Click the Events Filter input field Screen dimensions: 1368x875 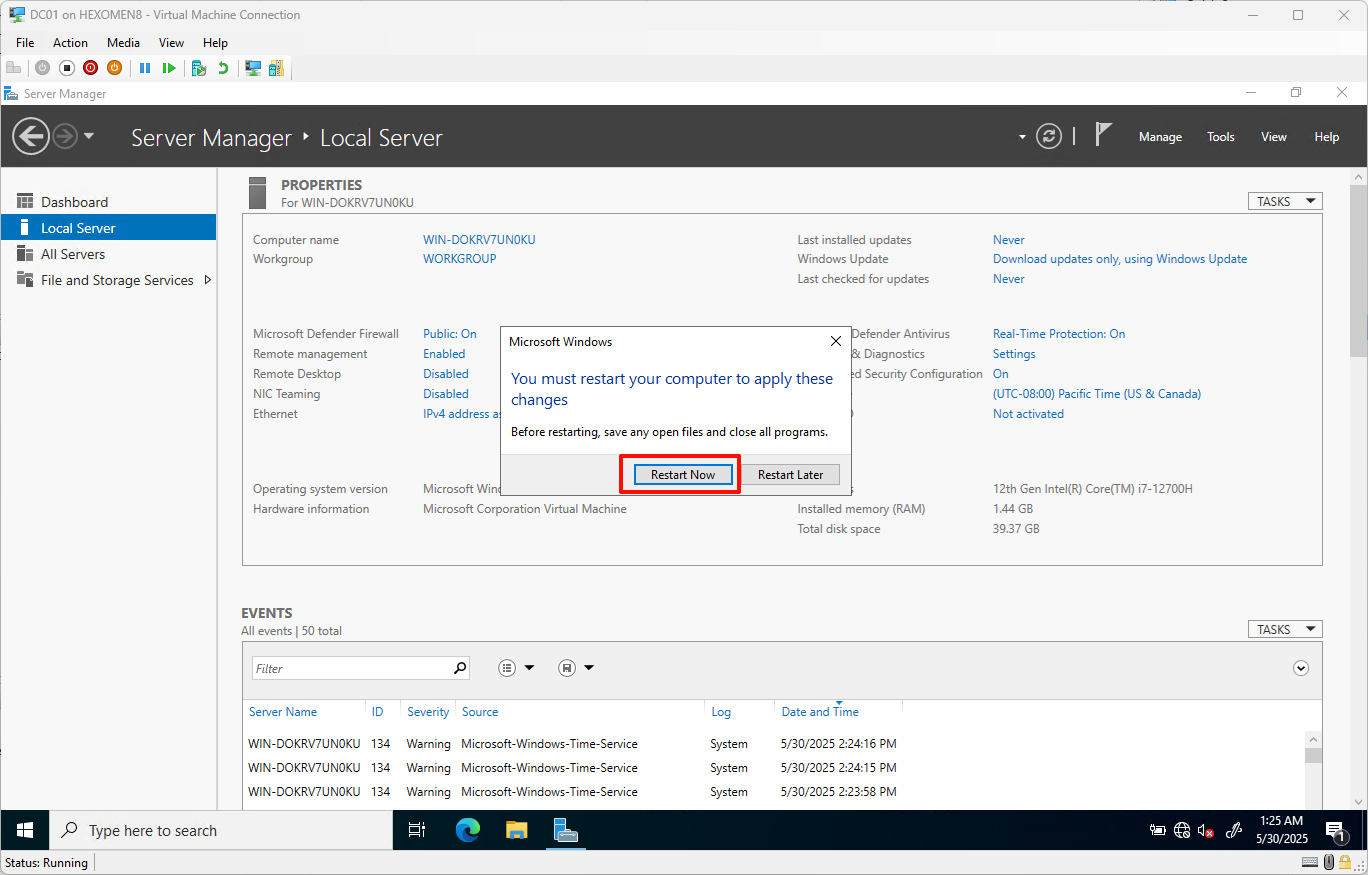point(351,668)
